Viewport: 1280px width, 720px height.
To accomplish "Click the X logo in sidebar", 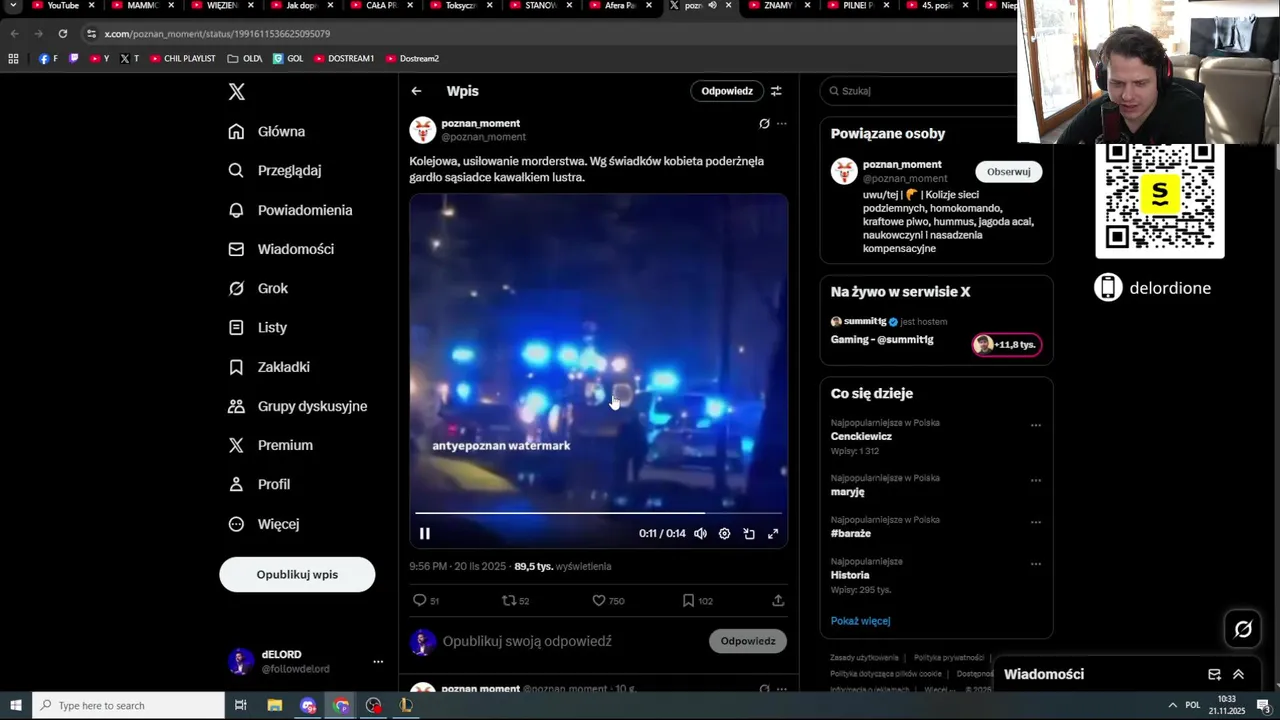I will click(236, 92).
